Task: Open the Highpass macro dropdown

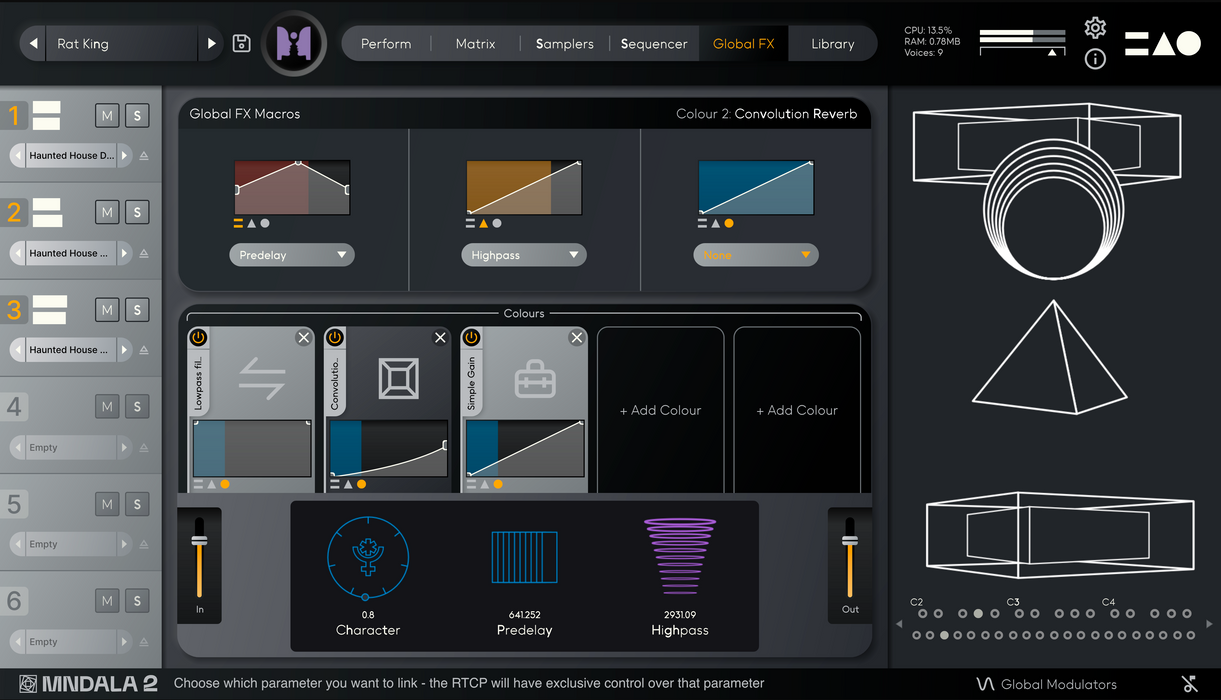Action: (x=523, y=255)
